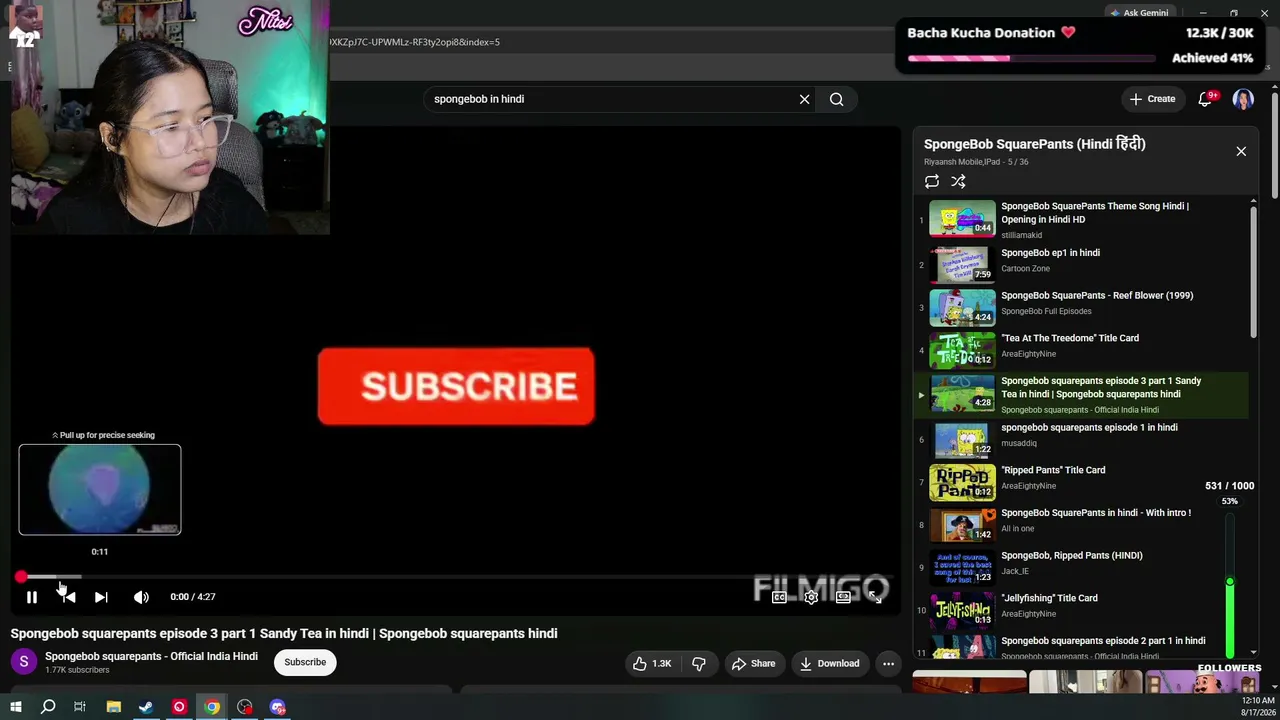Screen dimensions: 1280x720
Task: Visit 'Spongebob squarepants - Official India Hindi' channel name
Action: tap(151, 656)
